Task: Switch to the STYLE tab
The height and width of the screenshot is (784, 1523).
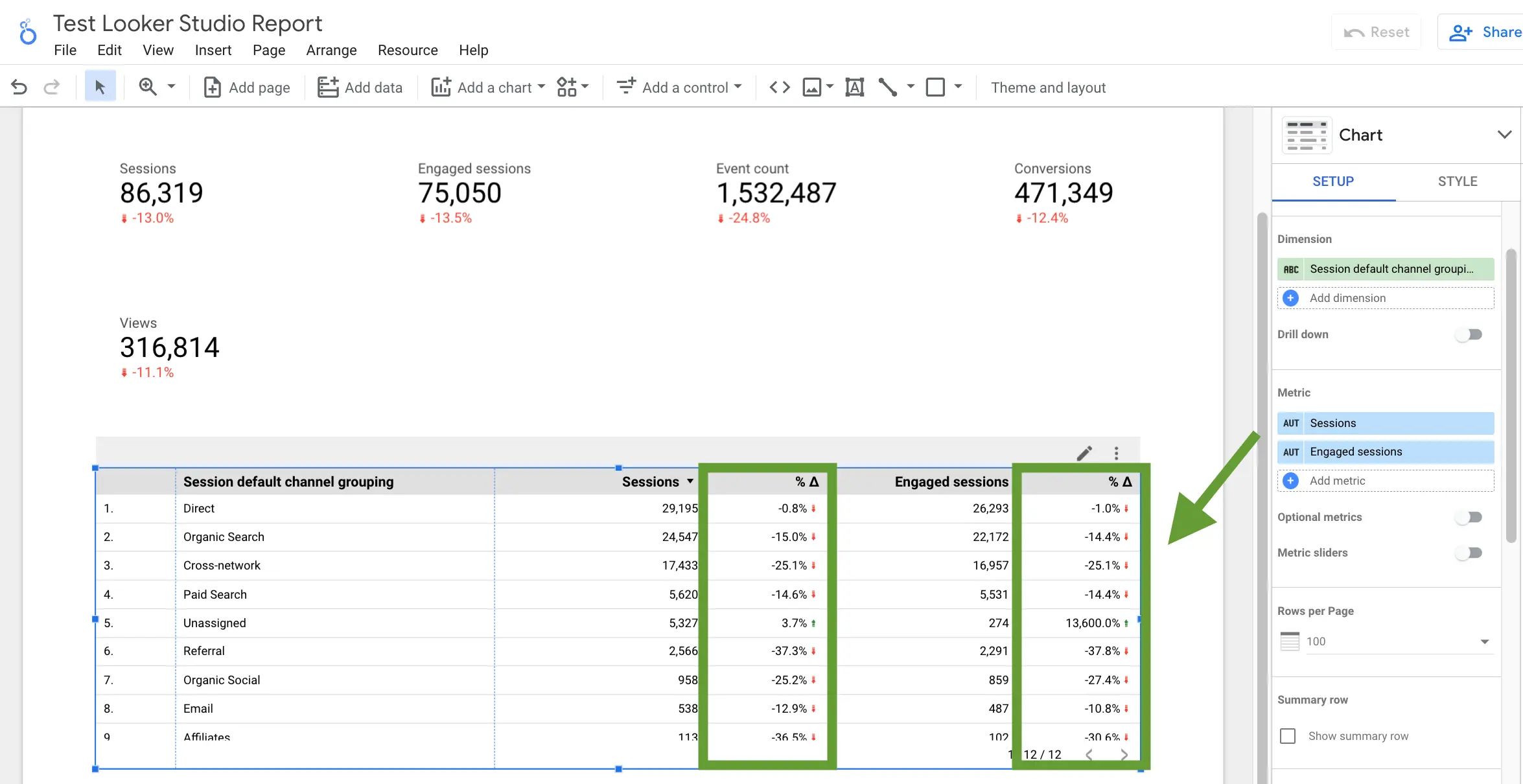Action: [x=1458, y=181]
